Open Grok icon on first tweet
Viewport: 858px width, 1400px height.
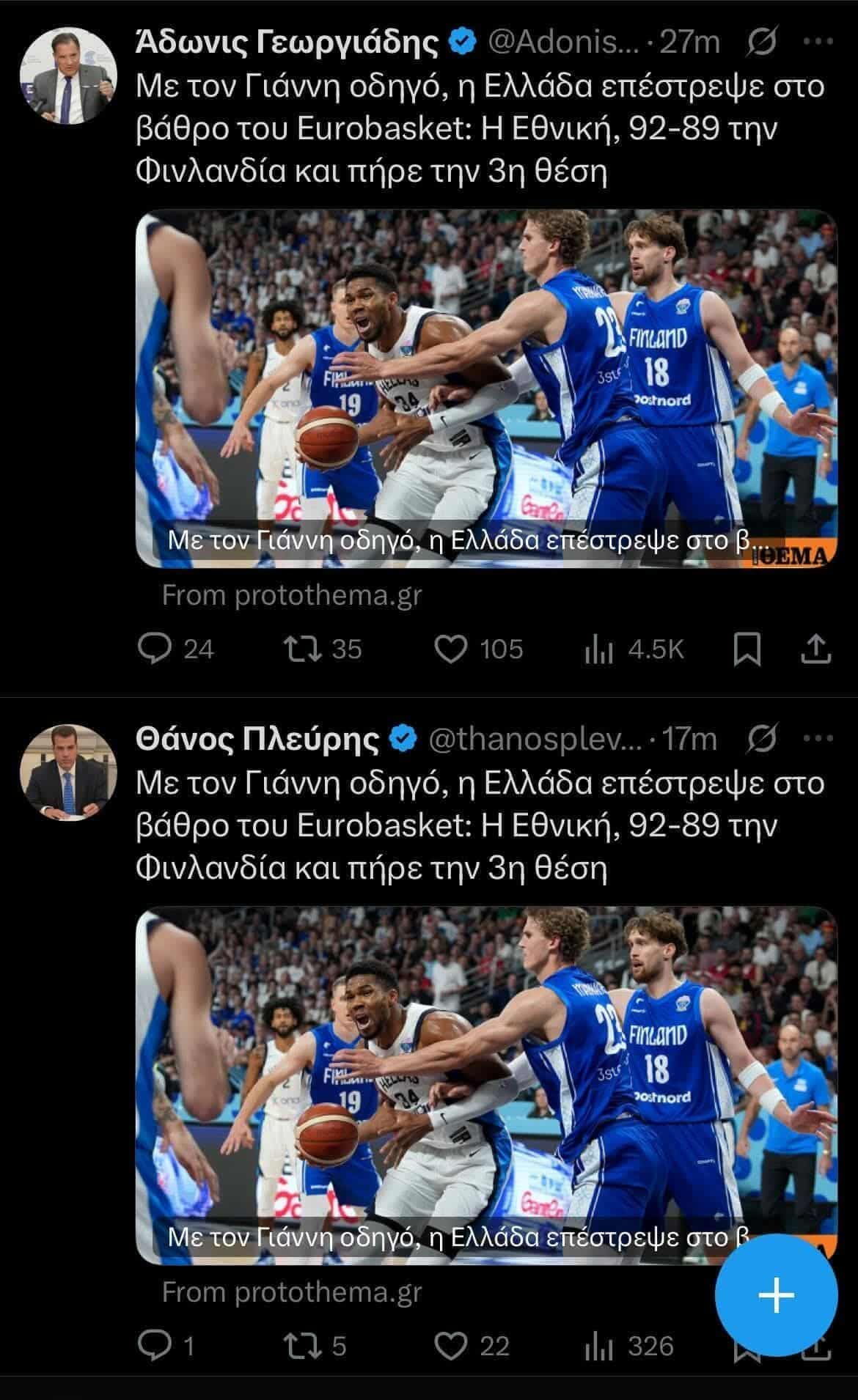(762, 43)
